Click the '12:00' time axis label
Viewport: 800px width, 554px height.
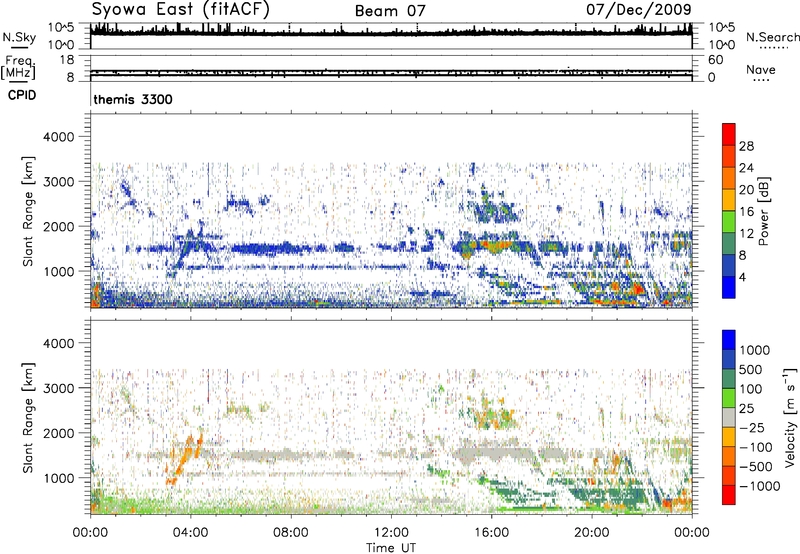(x=391, y=533)
